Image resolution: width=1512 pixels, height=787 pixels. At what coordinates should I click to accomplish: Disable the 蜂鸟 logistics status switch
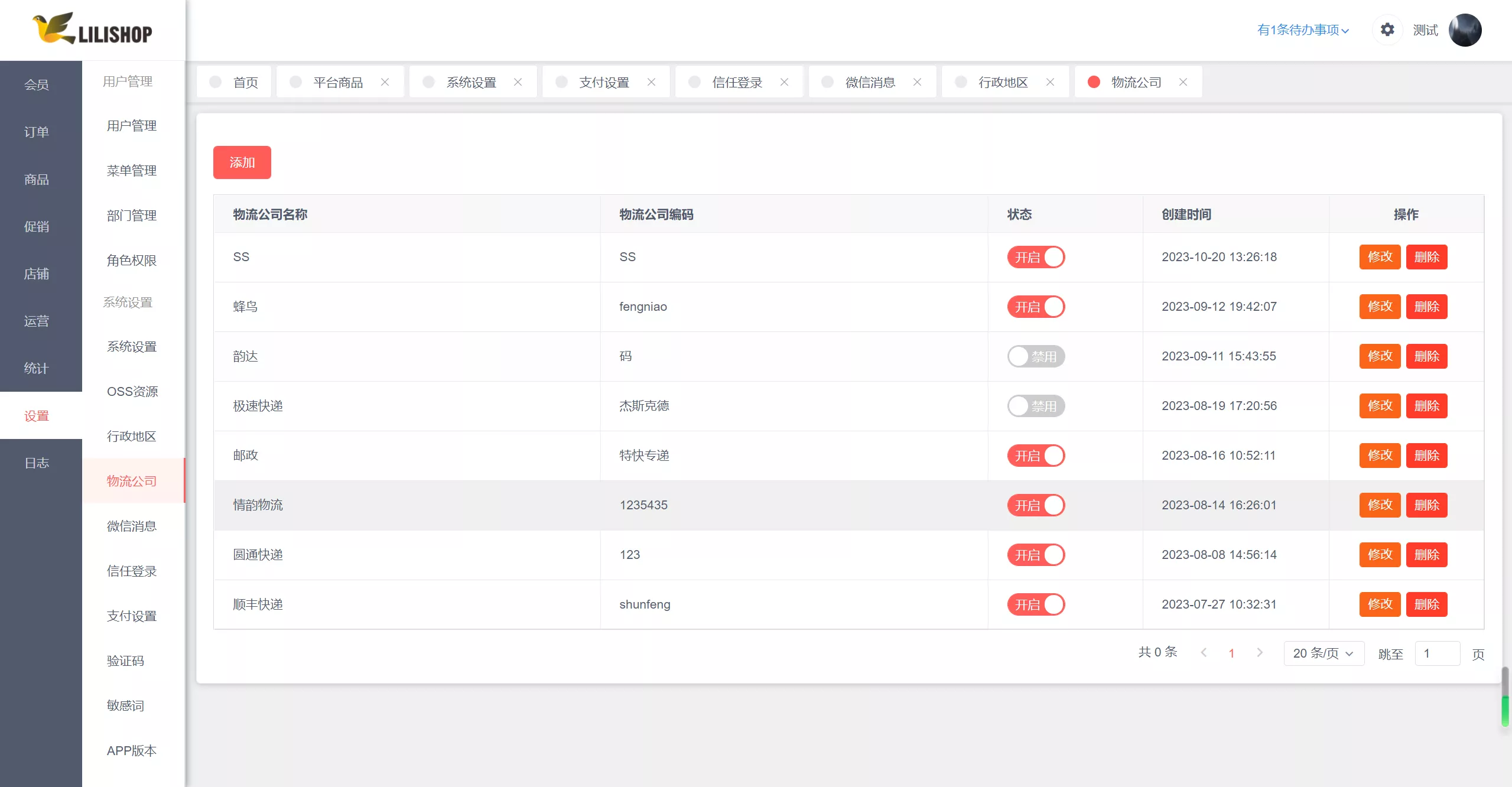point(1036,307)
